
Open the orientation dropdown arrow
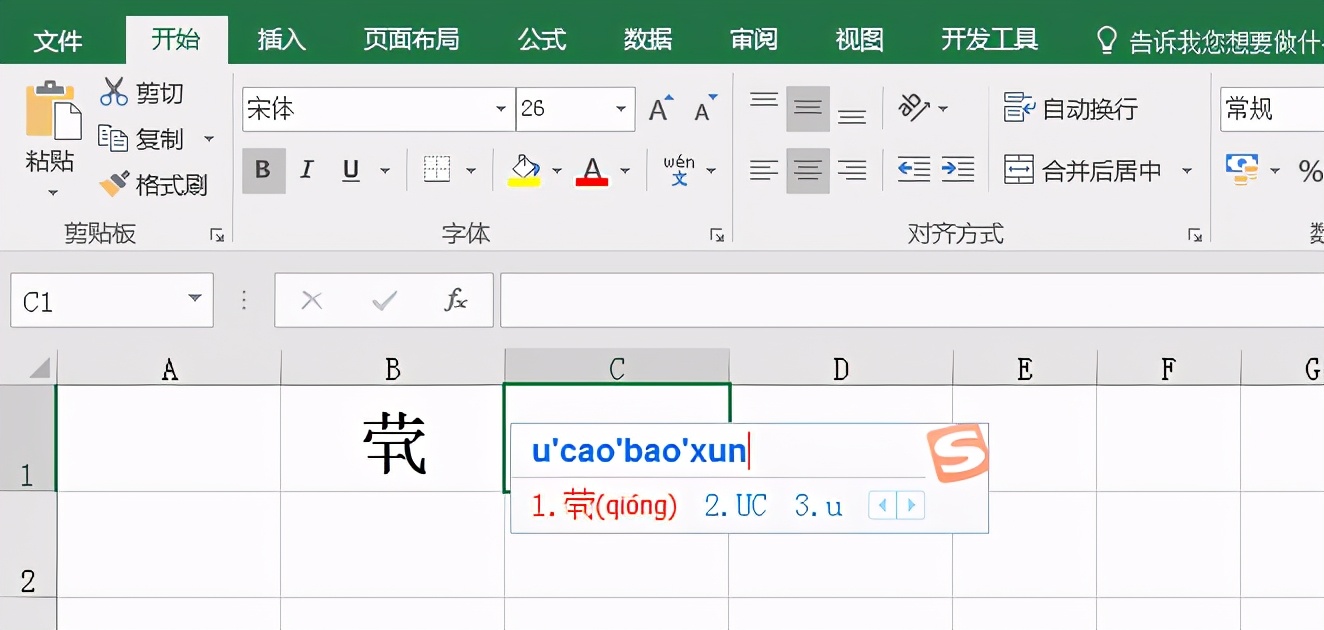[x=943, y=108]
